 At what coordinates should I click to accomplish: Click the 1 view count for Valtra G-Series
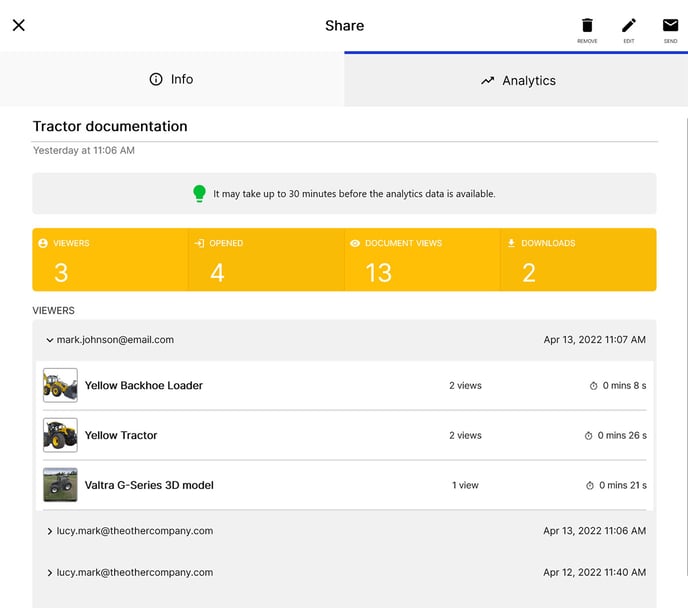point(465,485)
